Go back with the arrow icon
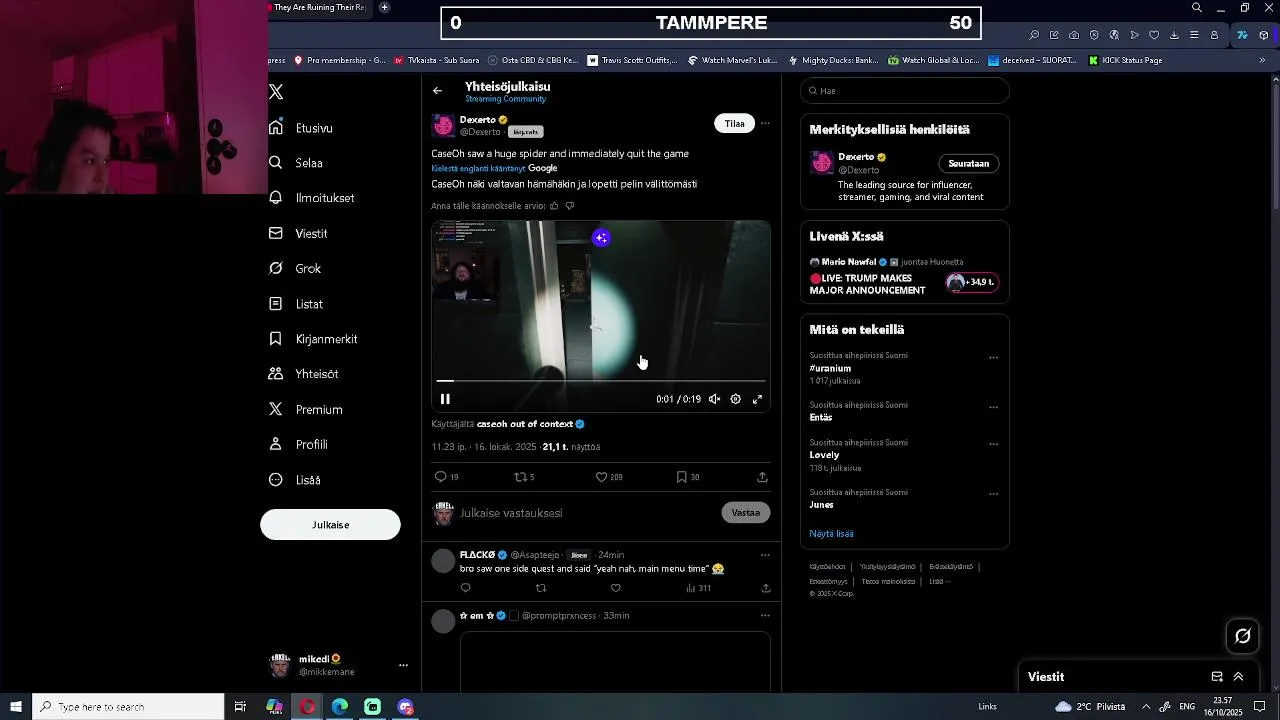1280x720 pixels. pyautogui.click(x=437, y=91)
